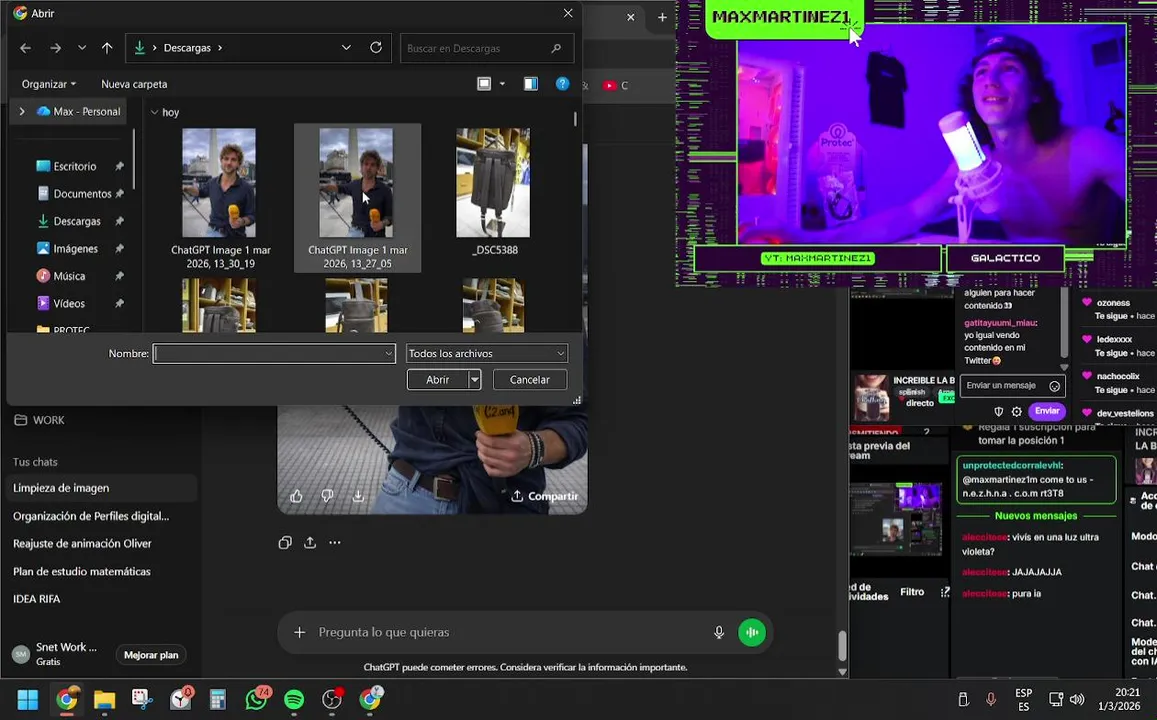The image size is (1157, 720).
Task: Create a Nueva carpeta
Action: coord(134,84)
